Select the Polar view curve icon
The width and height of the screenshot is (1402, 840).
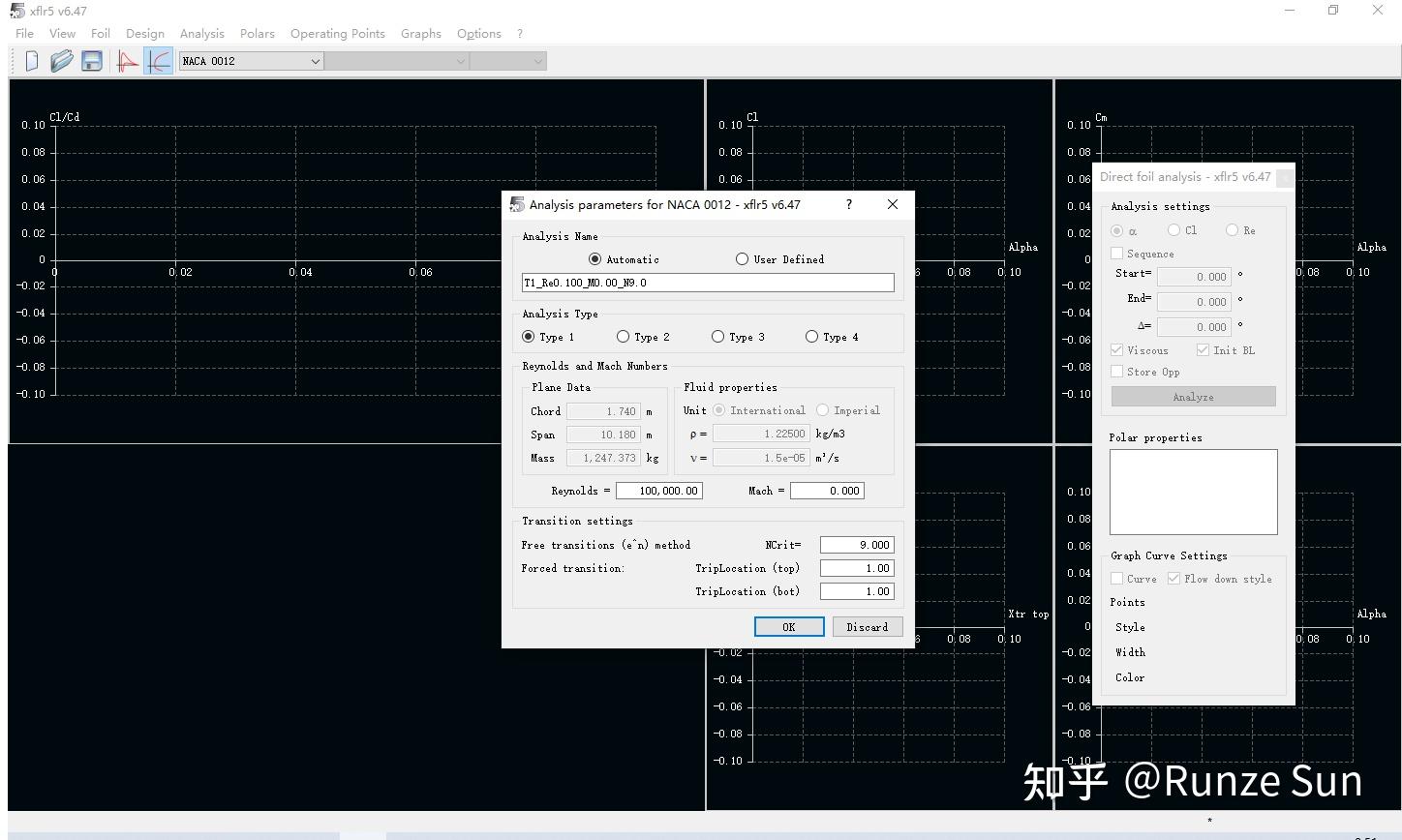click(x=158, y=60)
